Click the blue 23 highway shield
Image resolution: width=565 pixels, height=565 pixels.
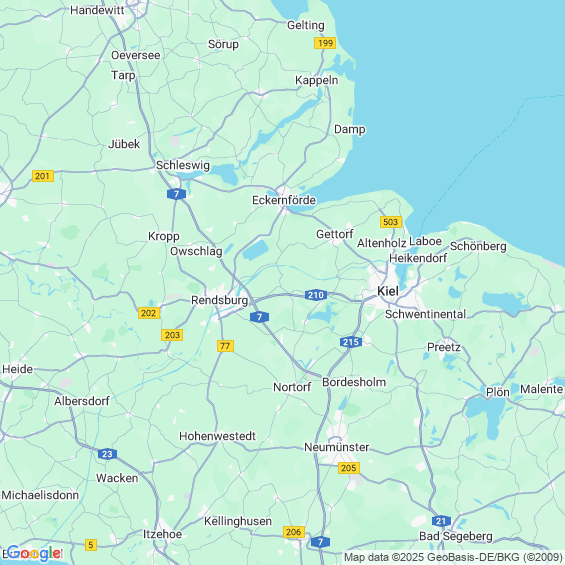pyautogui.click(x=107, y=454)
